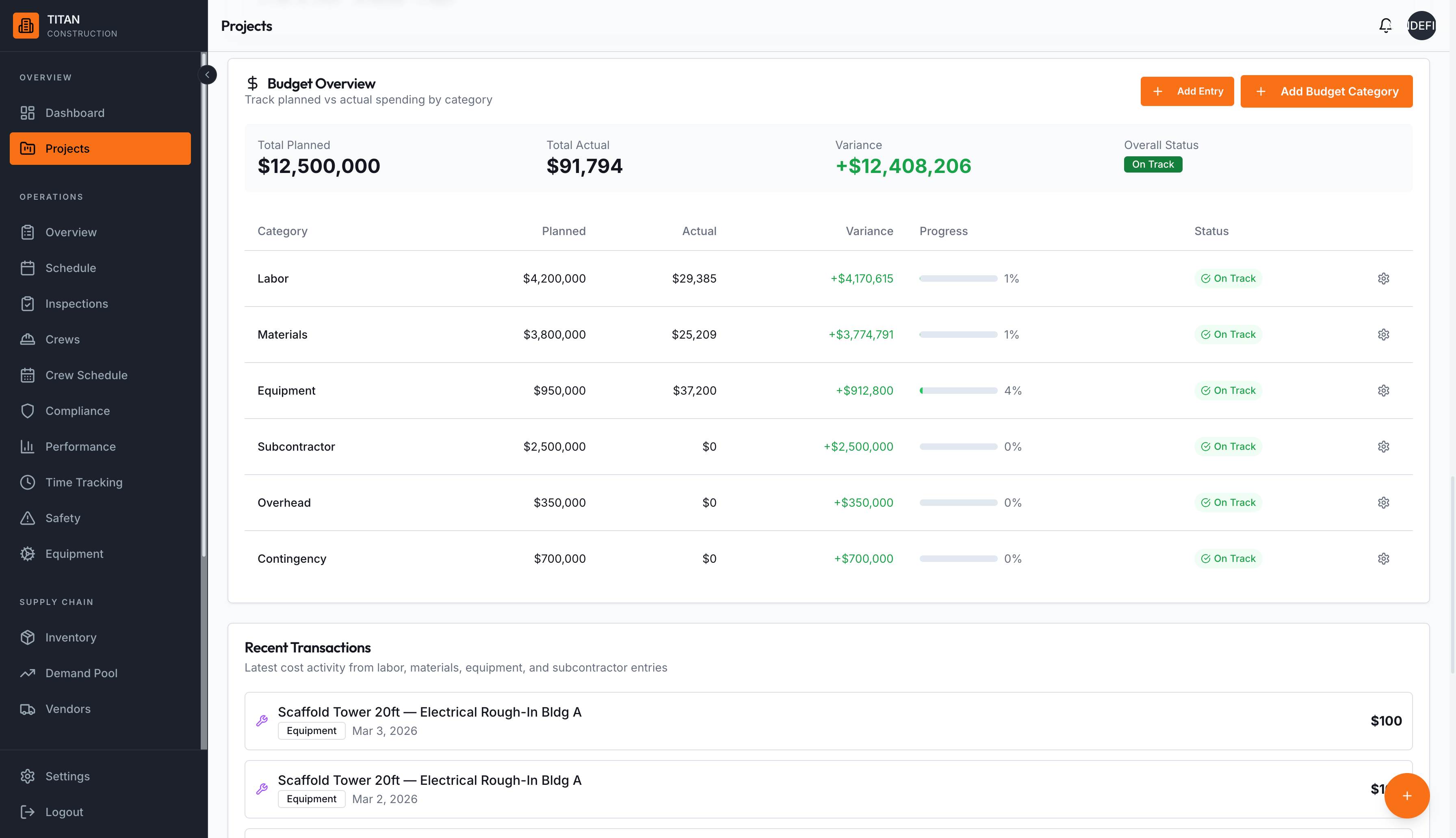Screen dimensions: 1456x838
Task: Click the Equipment cog icon in sidebar
Action: tap(28, 554)
